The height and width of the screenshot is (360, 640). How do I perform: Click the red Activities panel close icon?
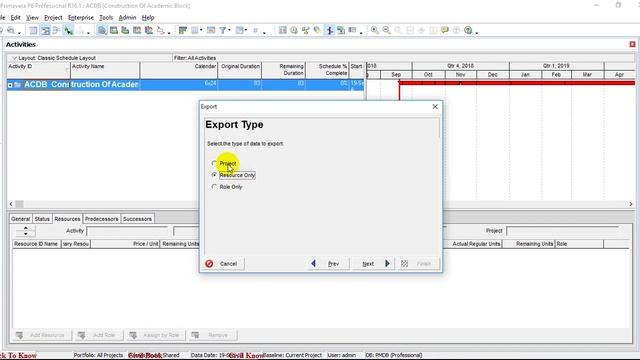[x=632, y=44]
